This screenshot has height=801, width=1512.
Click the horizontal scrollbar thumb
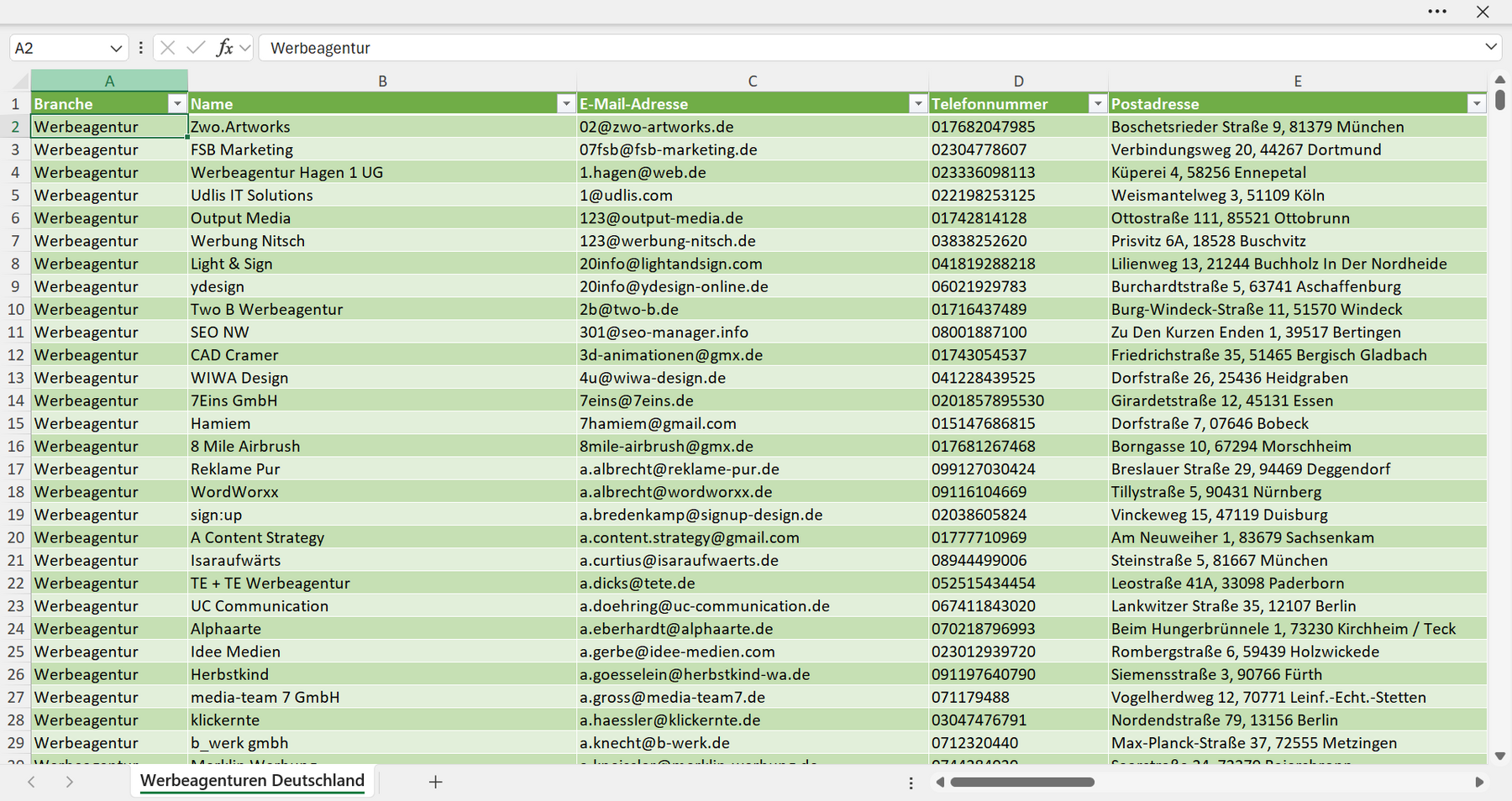point(1022,782)
